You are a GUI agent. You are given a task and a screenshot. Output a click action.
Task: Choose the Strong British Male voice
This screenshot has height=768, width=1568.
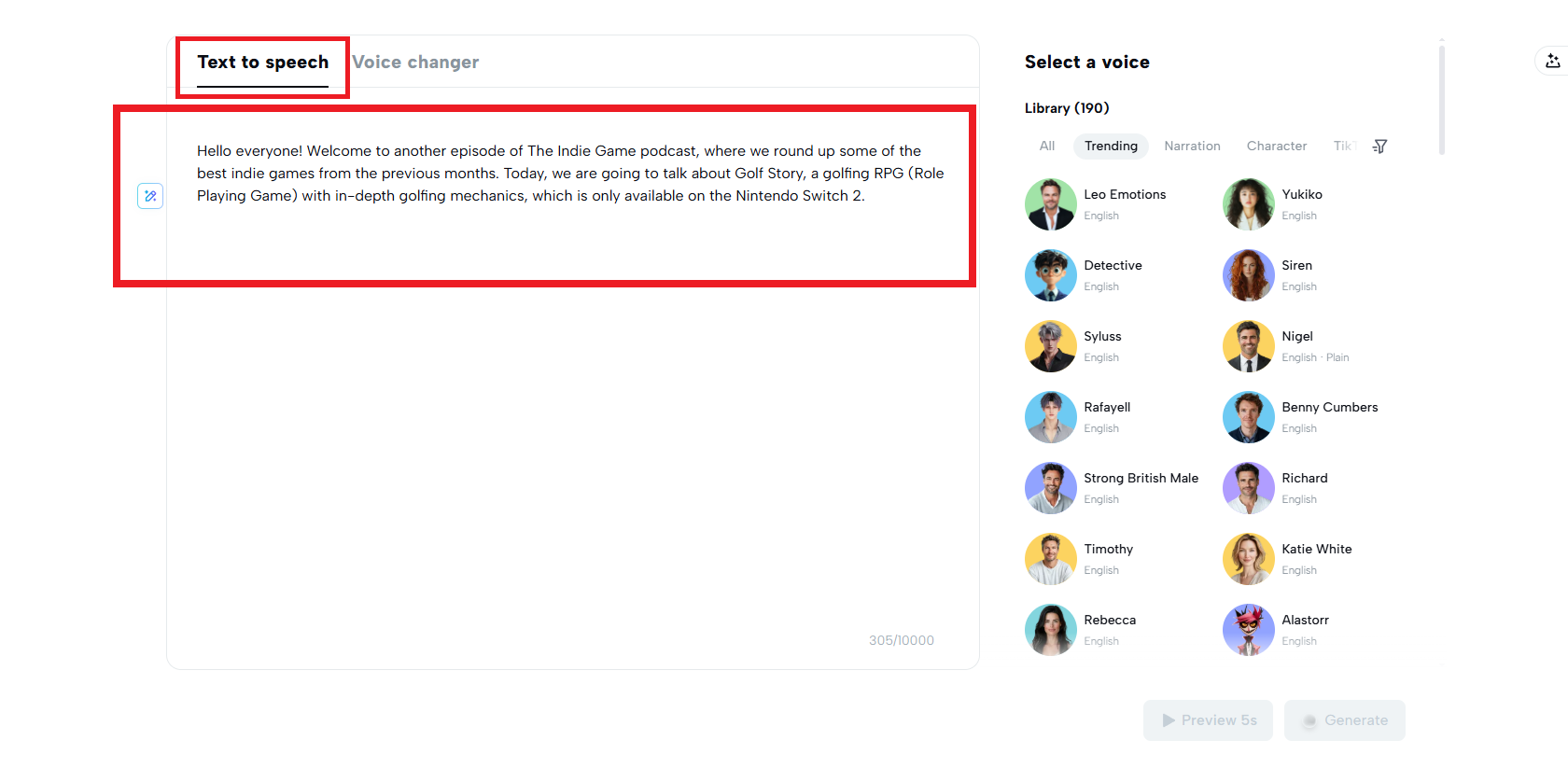click(1141, 479)
